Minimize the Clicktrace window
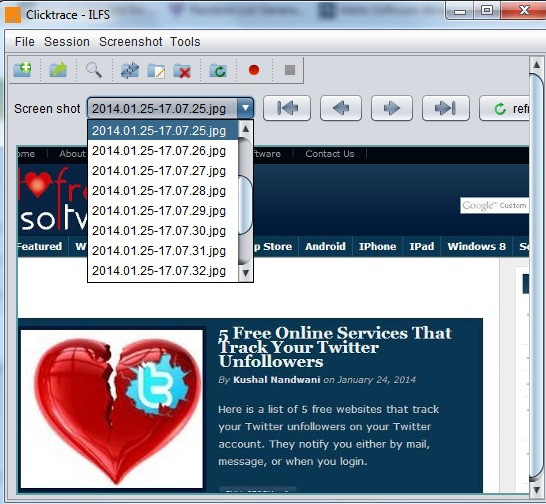The height and width of the screenshot is (504, 546). tap(460, 11)
